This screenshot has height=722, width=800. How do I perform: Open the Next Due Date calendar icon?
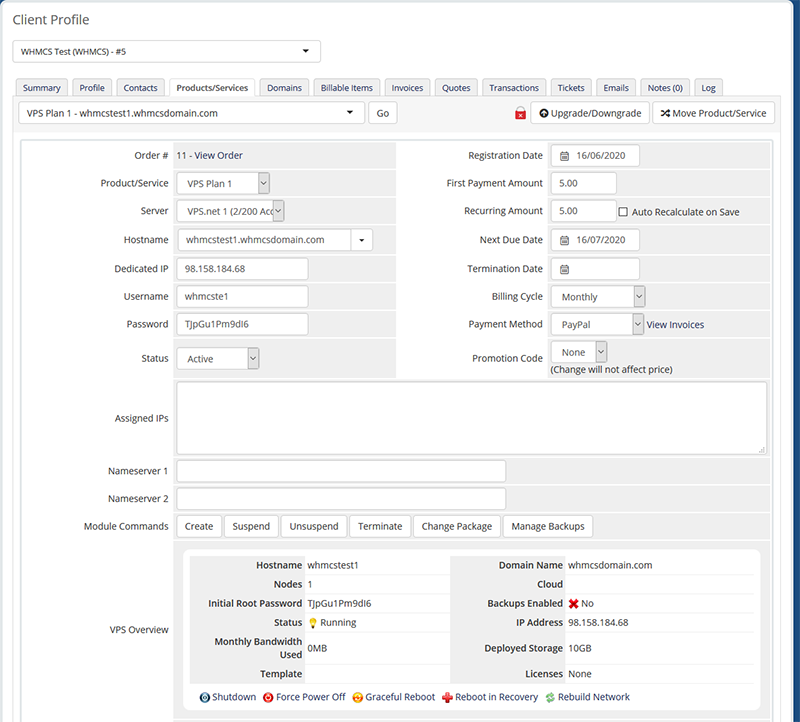[x=564, y=240]
